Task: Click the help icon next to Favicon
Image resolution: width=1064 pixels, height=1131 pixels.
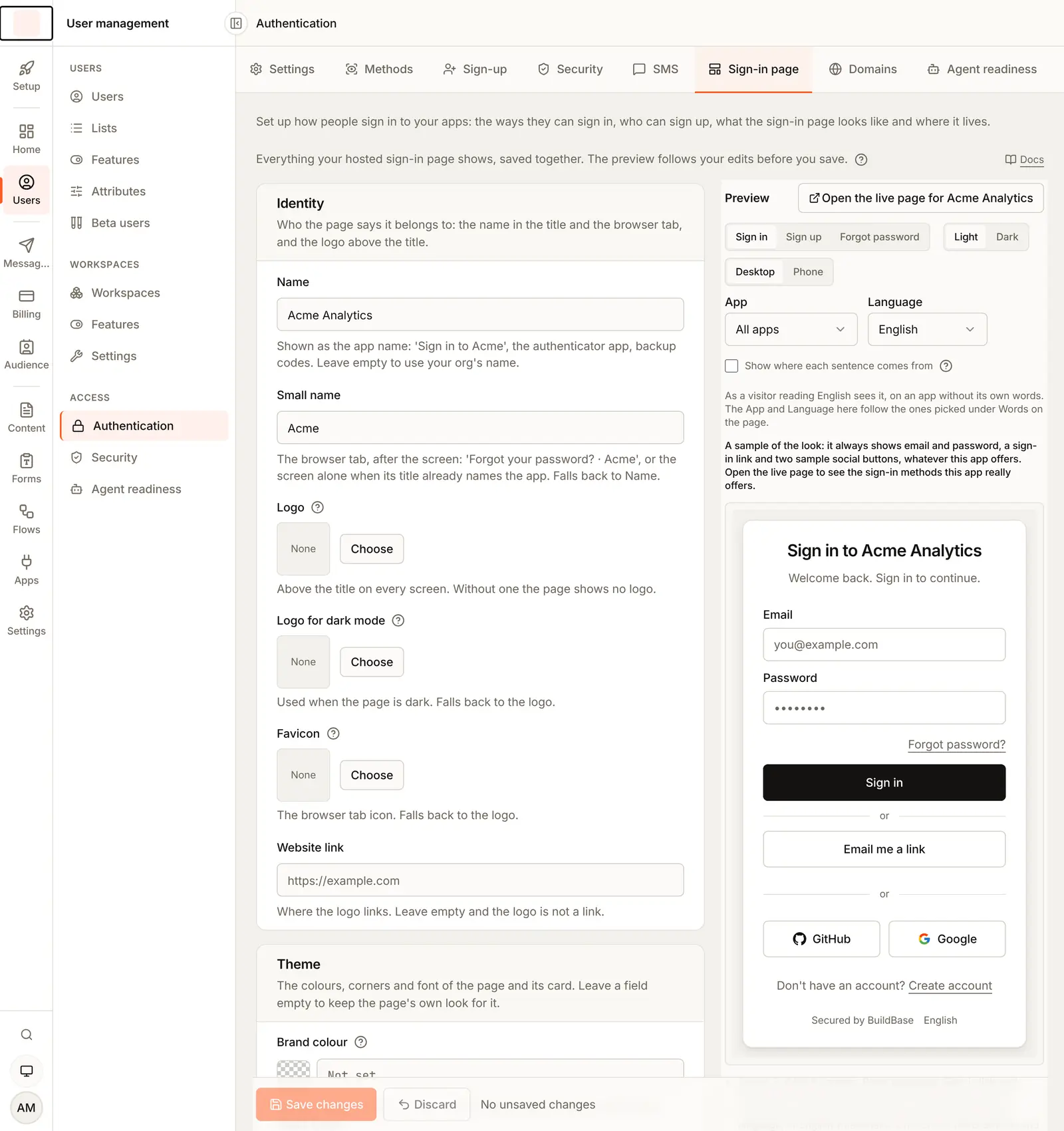Action: pyautogui.click(x=334, y=734)
